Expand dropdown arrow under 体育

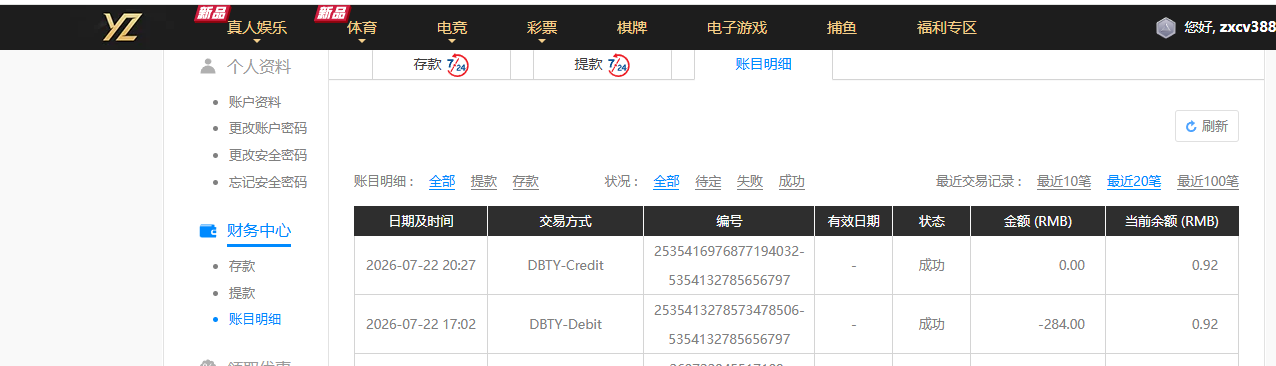coord(362,42)
